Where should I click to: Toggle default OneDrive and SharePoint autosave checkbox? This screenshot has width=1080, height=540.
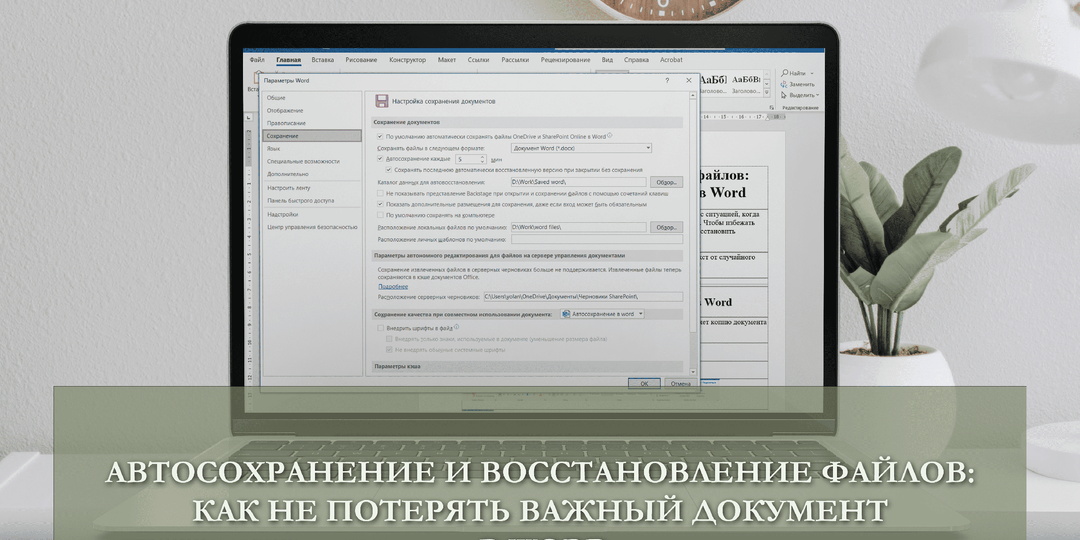pyautogui.click(x=380, y=136)
